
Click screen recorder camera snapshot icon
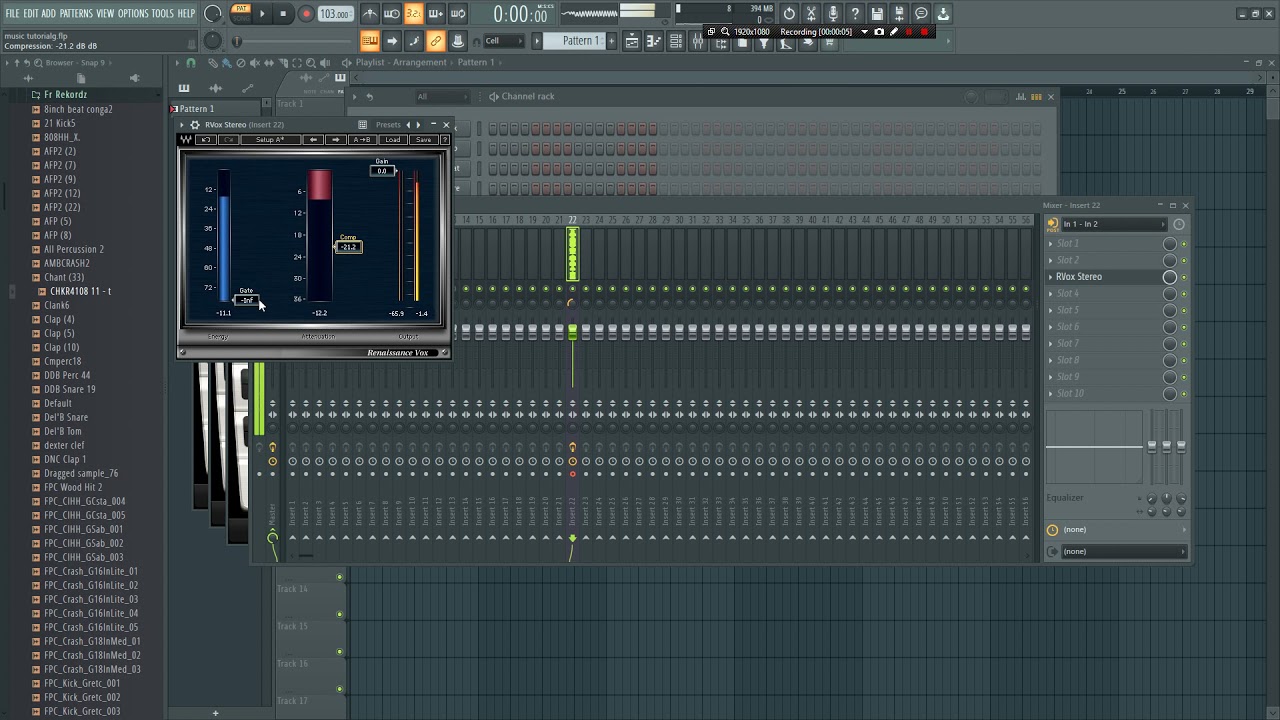(879, 32)
